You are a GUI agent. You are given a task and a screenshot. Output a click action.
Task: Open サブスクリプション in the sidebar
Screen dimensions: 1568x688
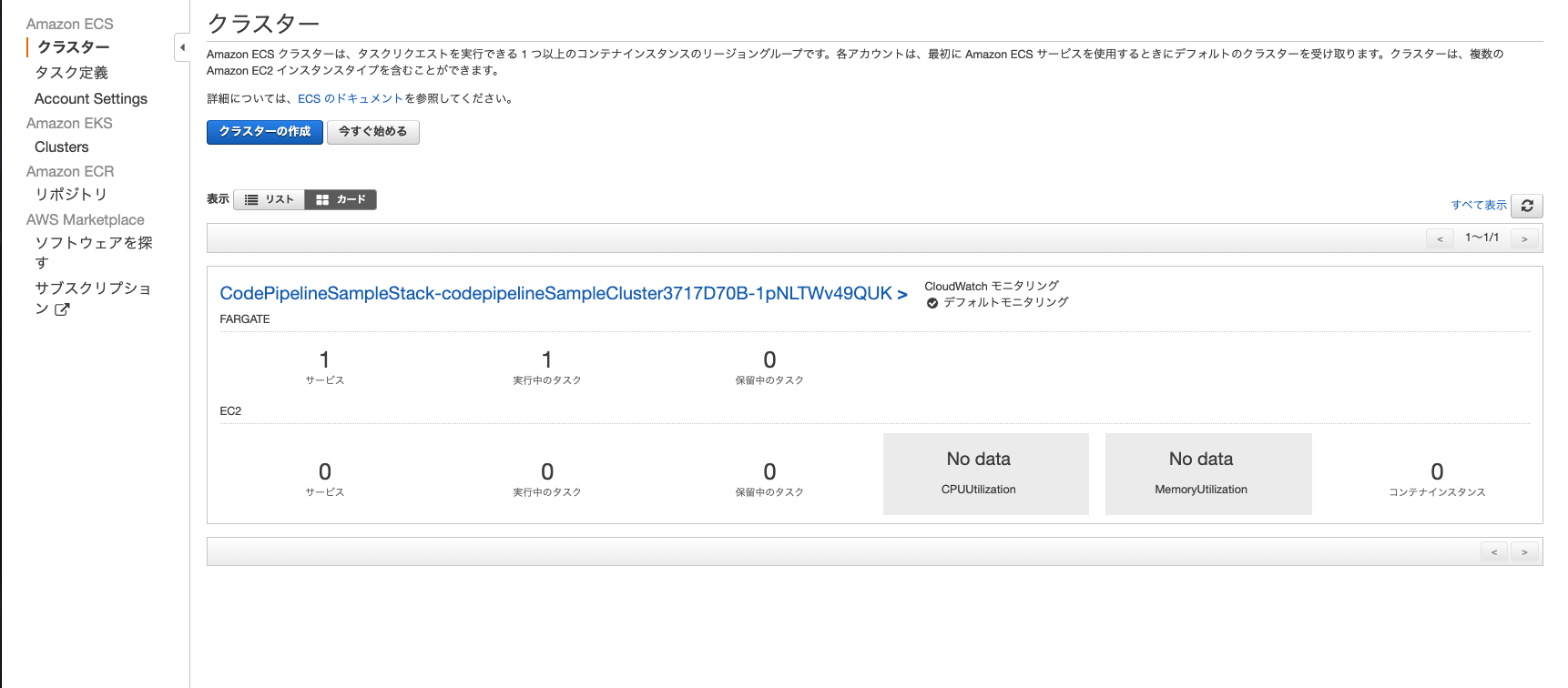coord(93,298)
